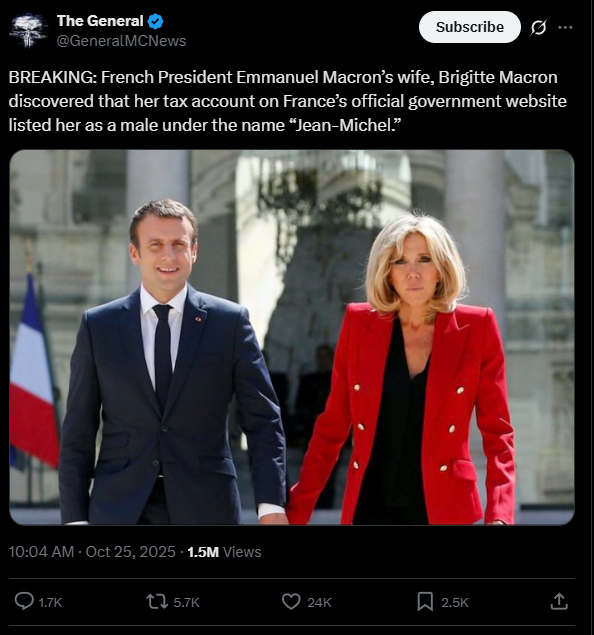594x635 pixels.
Task: Repost the tweet using the arrows icon
Action: coord(157,602)
